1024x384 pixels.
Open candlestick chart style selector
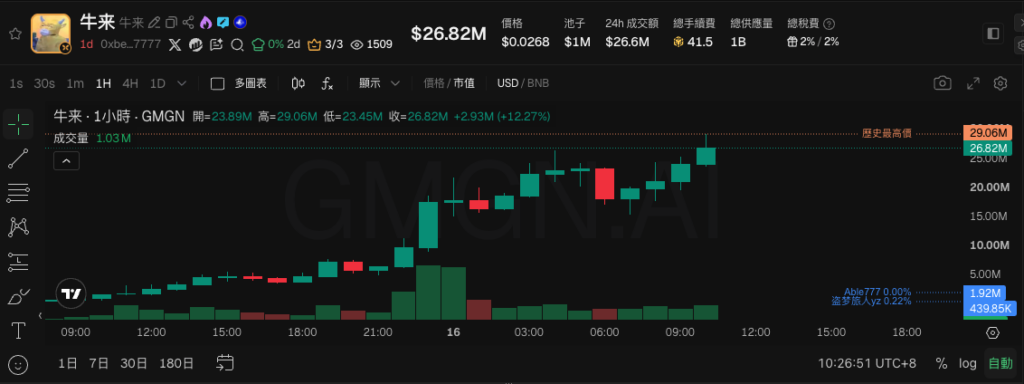pyautogui.click(x=298, y=83)
